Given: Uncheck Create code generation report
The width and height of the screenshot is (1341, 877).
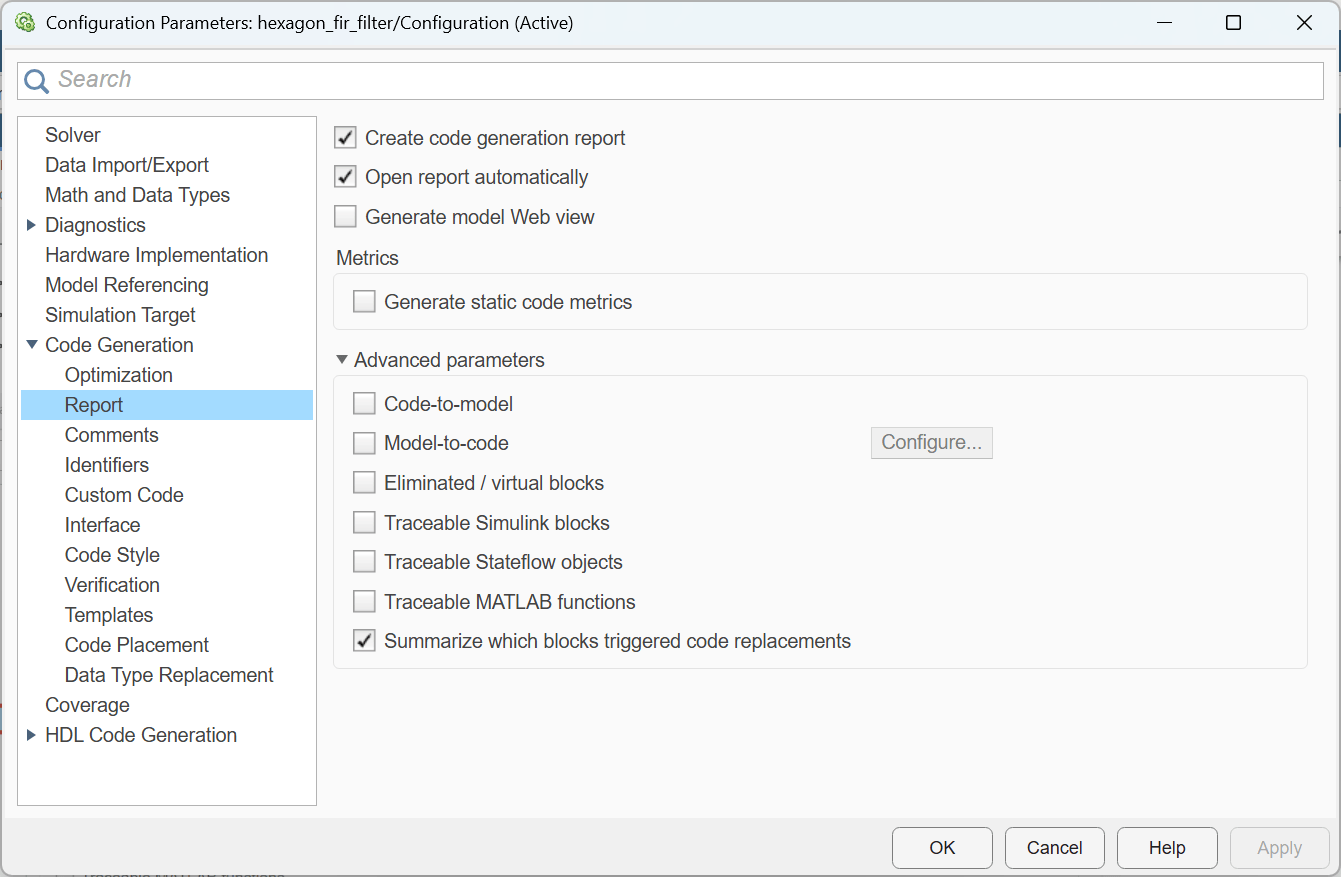Looking at the screenshot, I should [345, 138].
